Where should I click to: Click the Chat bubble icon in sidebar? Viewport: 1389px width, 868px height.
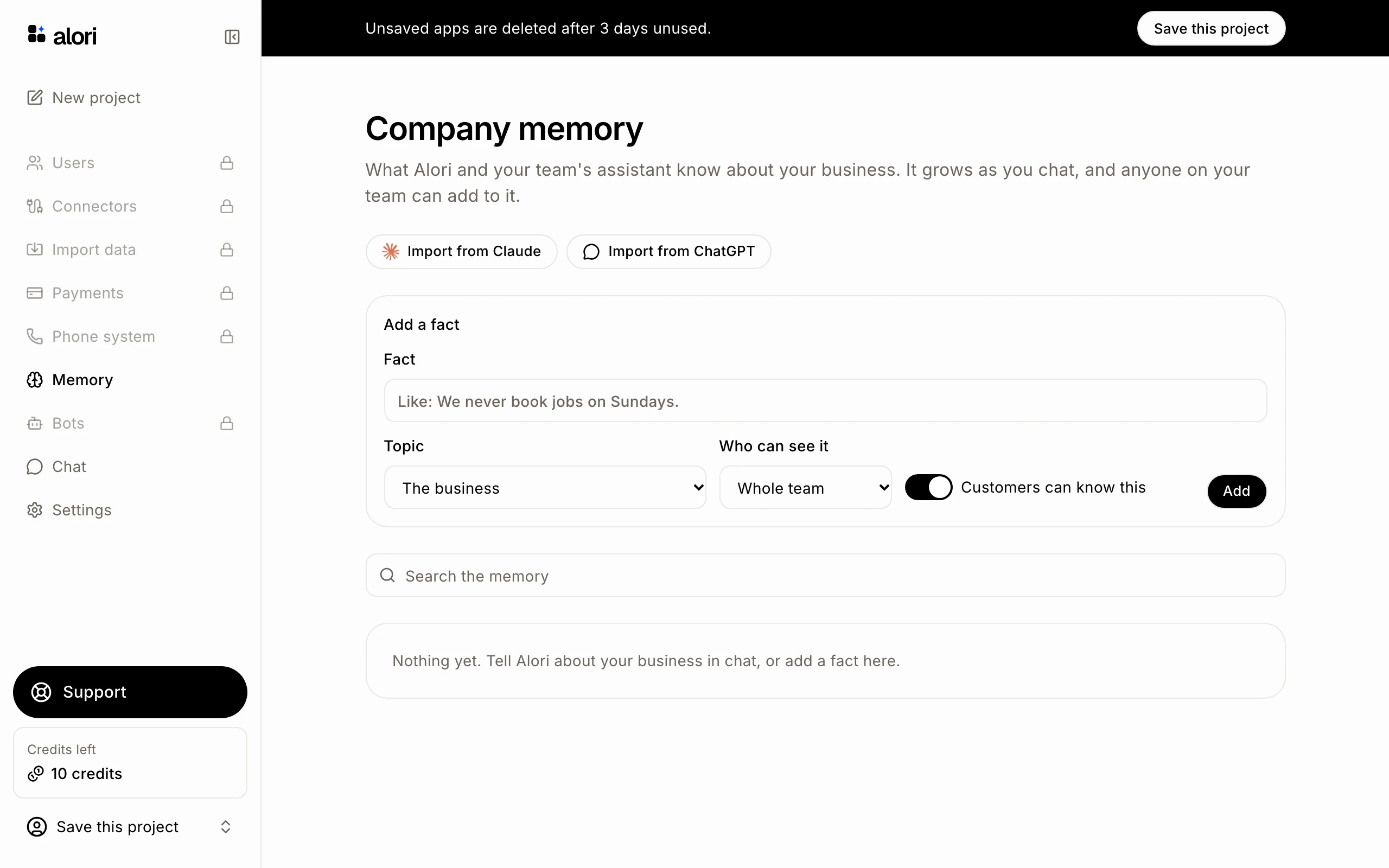click(35, 467)
